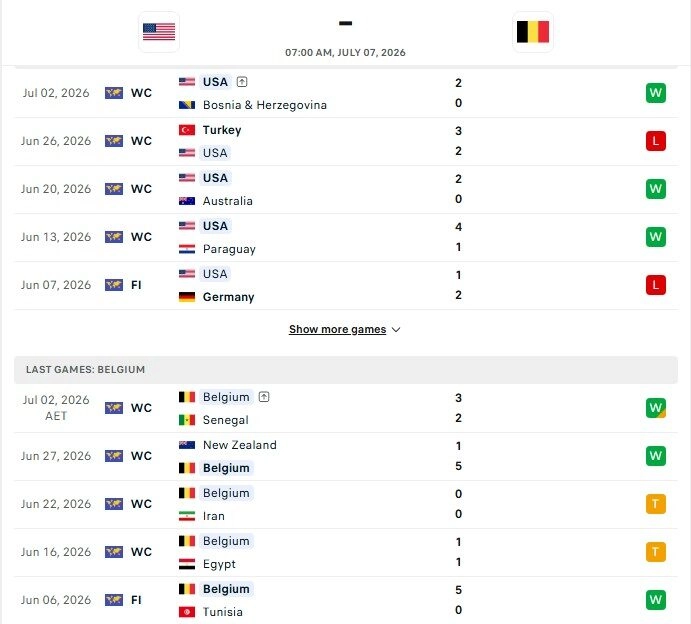Click the chevron beside Show more games
Viewport: 691px width, 624px height.
point(396,330)
